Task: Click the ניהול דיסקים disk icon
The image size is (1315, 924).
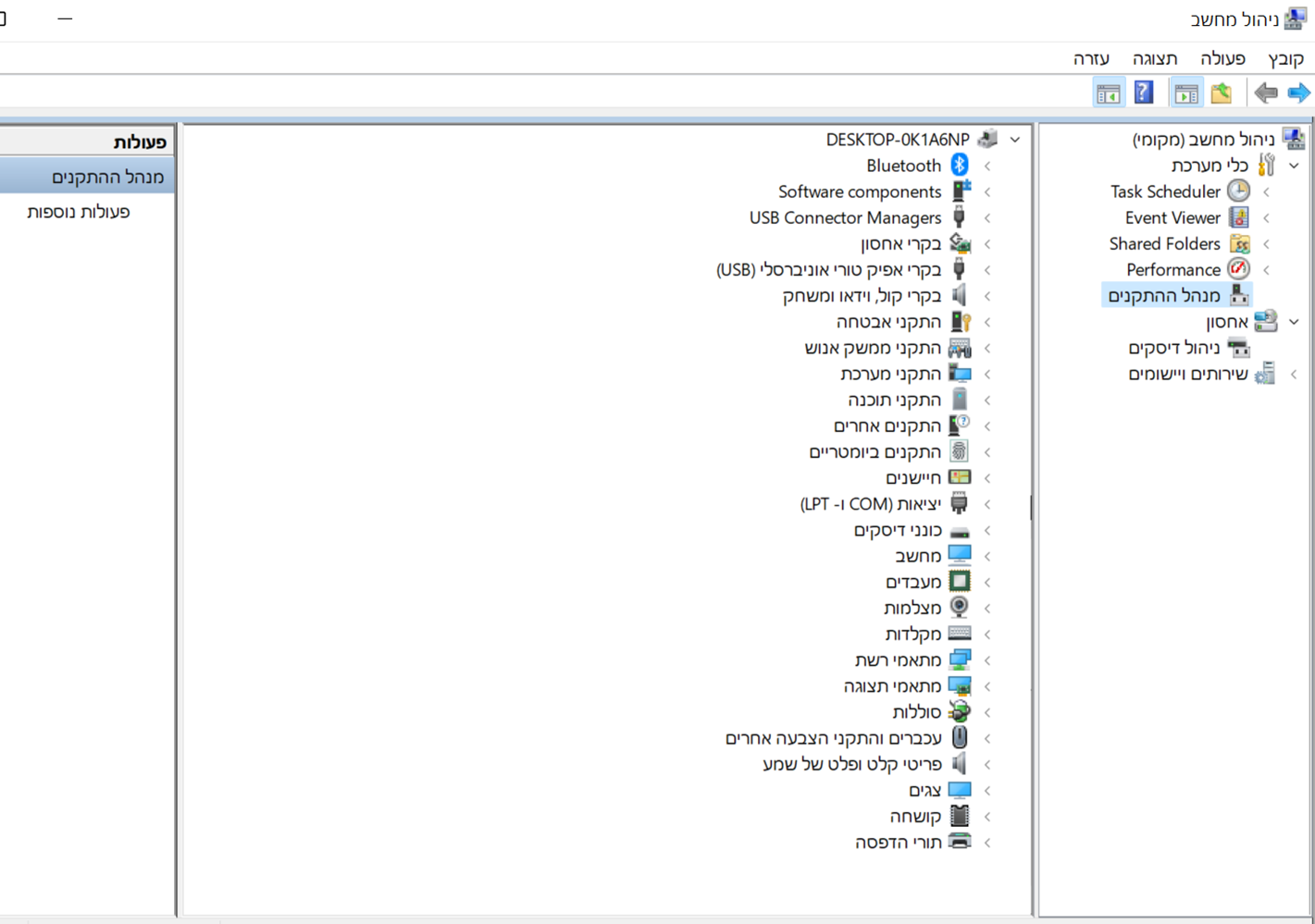Action: pos(1238,348)
